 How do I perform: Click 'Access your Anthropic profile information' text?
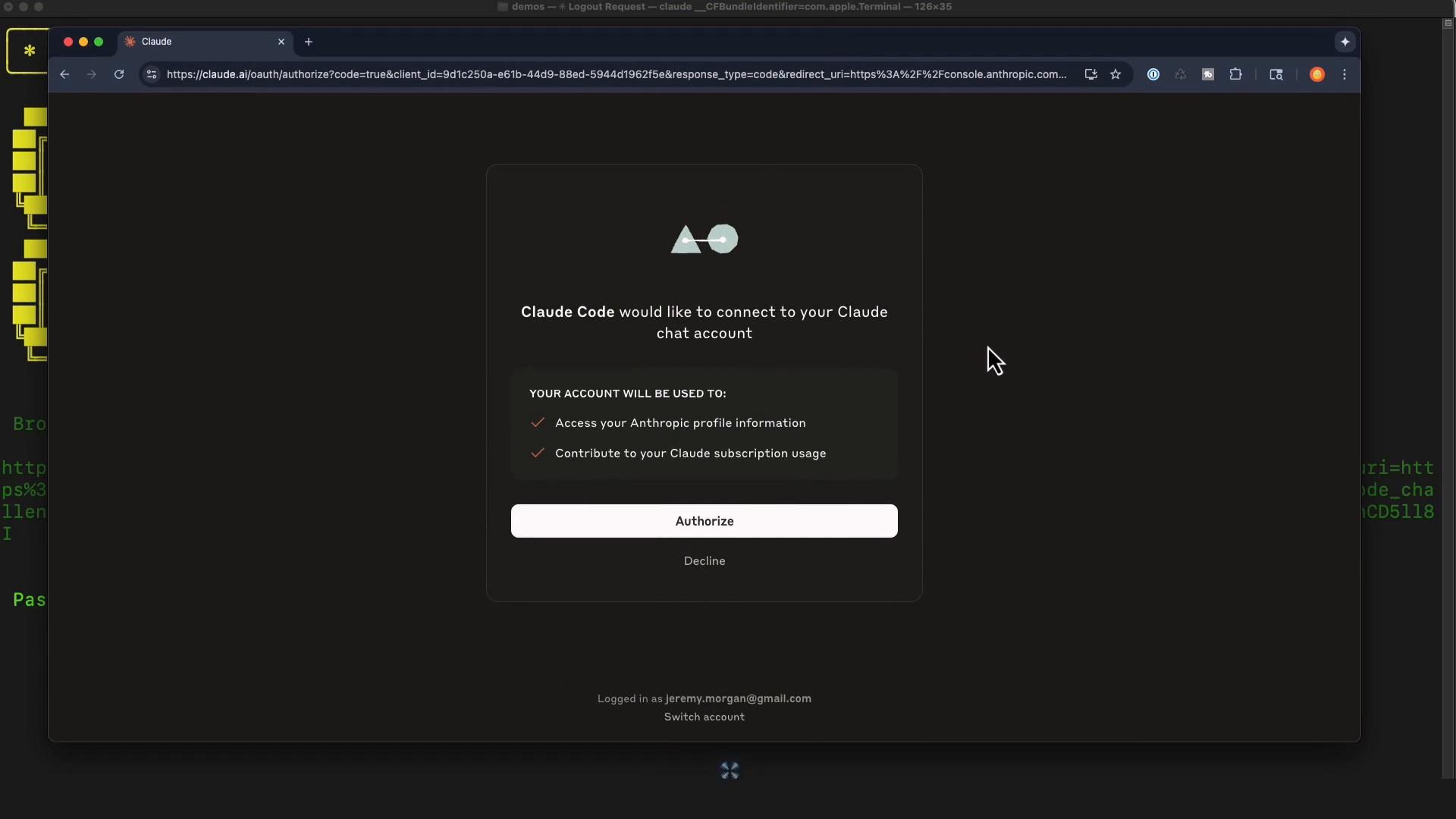680,423
